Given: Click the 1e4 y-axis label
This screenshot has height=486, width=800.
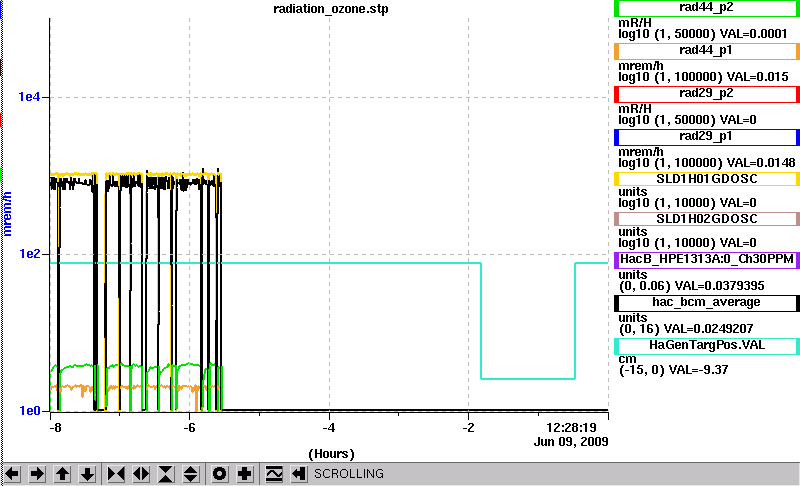Looking at the screenshot, I should [x=29, y=96].
